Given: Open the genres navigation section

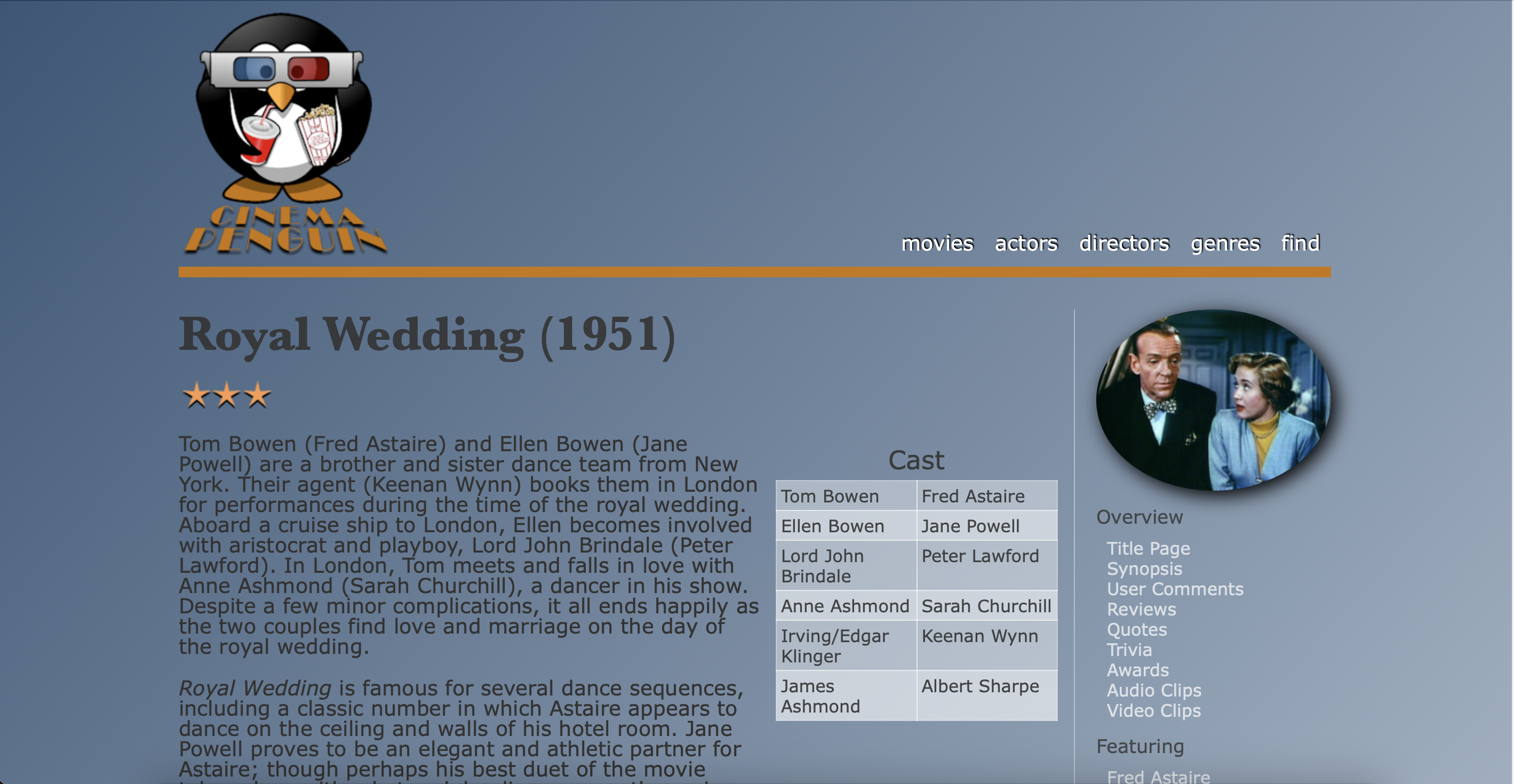Looking at the screenshot, I should pyautogui.click(x=1223, y=243).
